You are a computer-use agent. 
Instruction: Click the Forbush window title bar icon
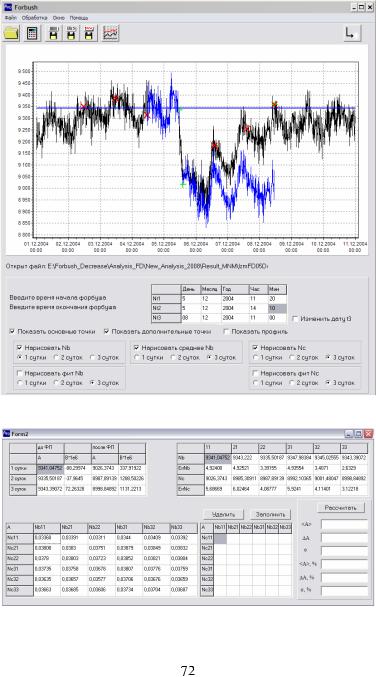(x=7, y=7)
